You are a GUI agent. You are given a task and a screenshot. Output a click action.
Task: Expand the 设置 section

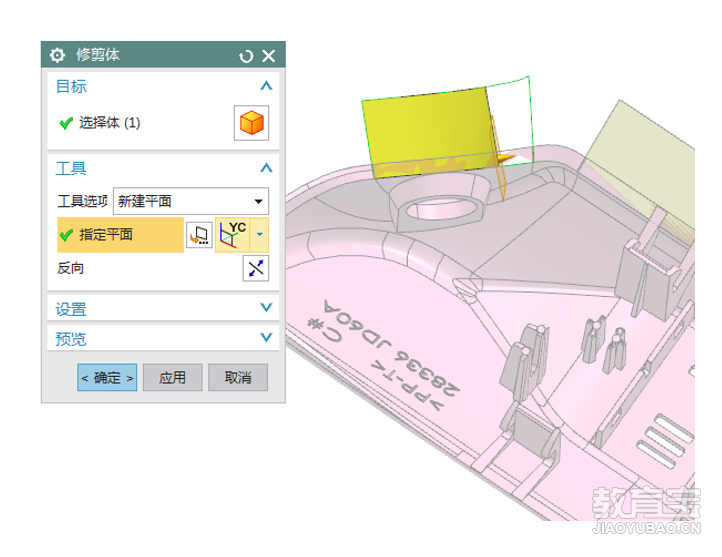click(266, 308)
